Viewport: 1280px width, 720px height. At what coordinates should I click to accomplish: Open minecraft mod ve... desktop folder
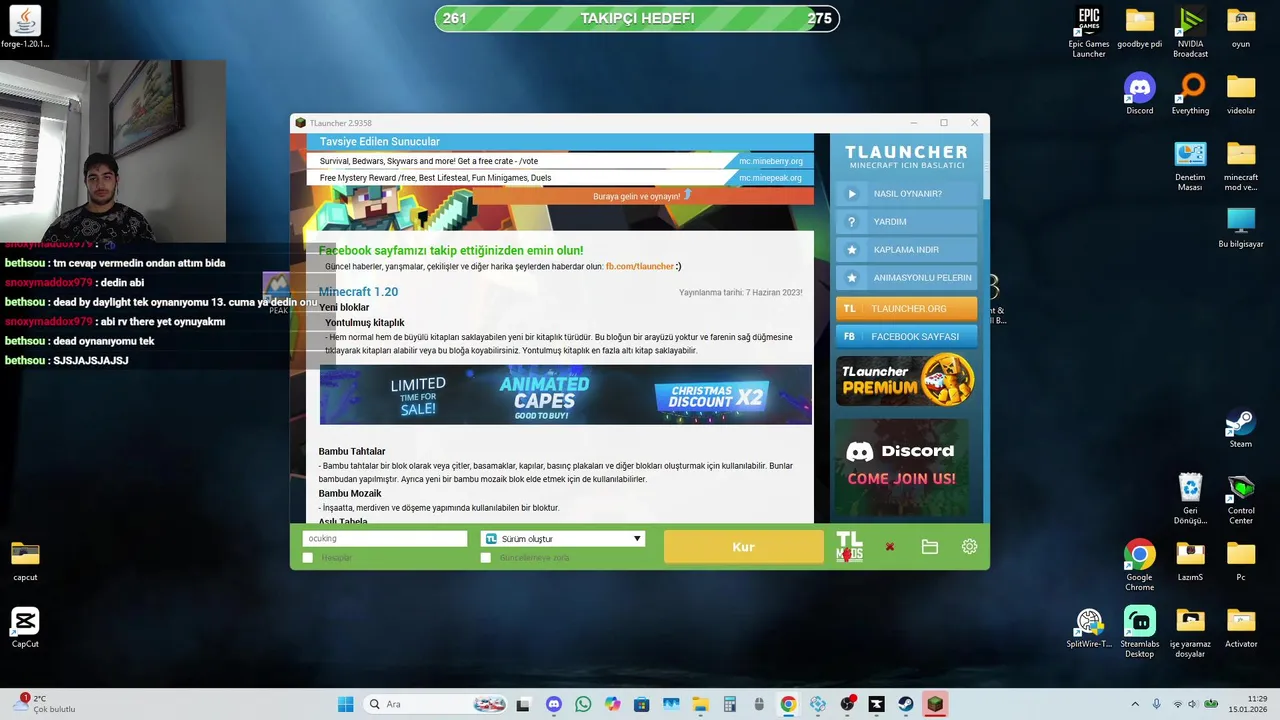pos(1241,166)
